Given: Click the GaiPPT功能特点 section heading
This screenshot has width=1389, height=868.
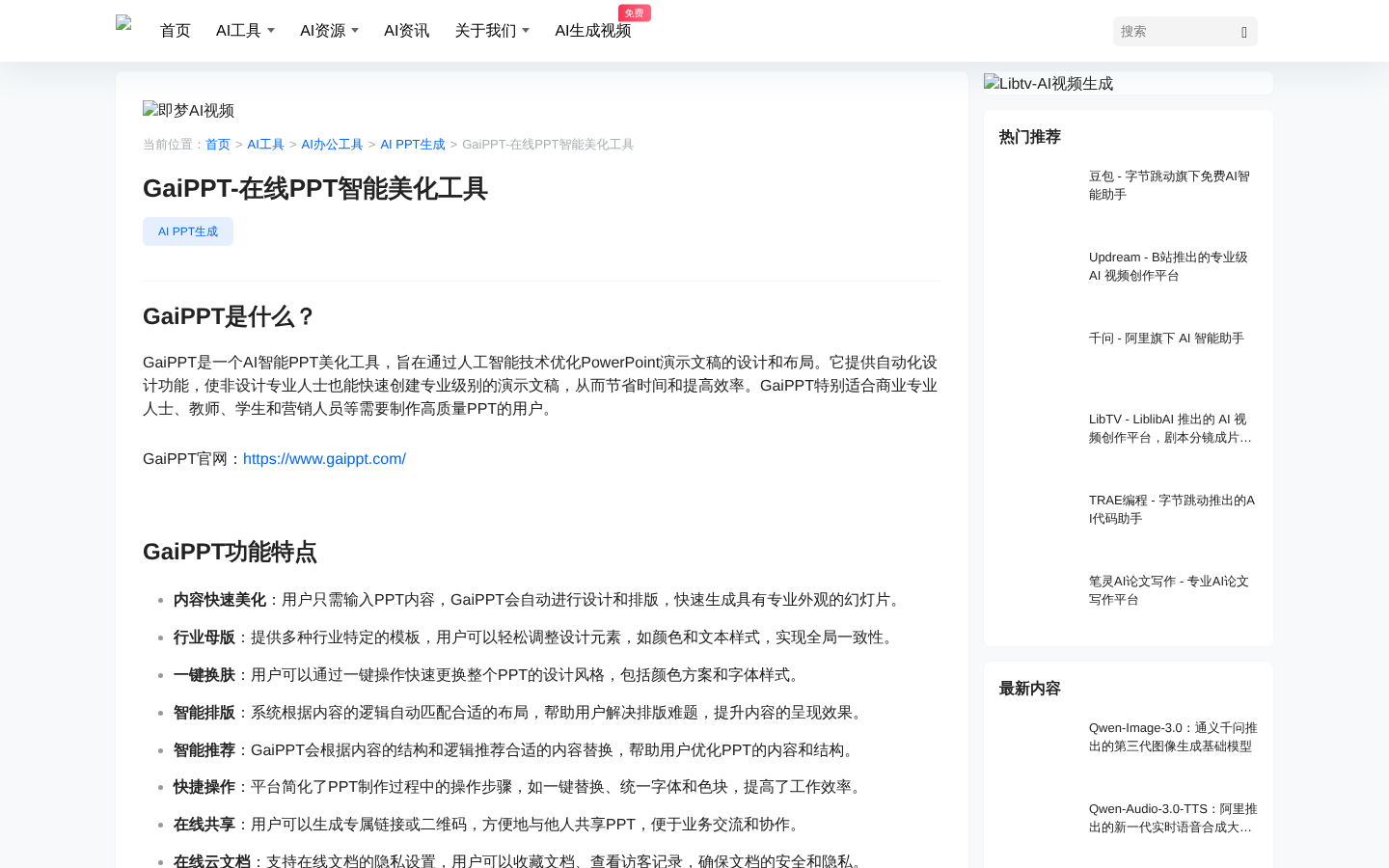Looking at the screenshot, I should [230, 552].
